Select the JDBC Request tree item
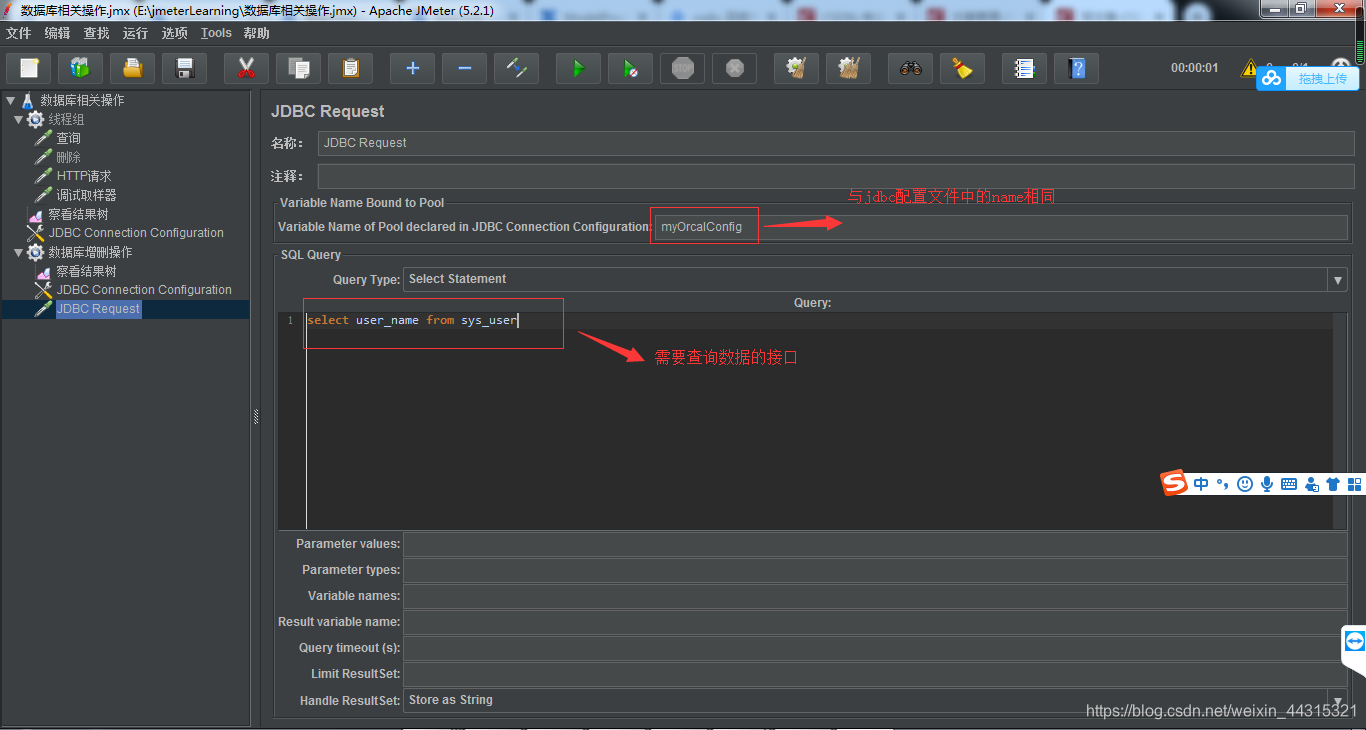Image resolution: width=1366 pixels, height=730 pixels. coord(98,309)
